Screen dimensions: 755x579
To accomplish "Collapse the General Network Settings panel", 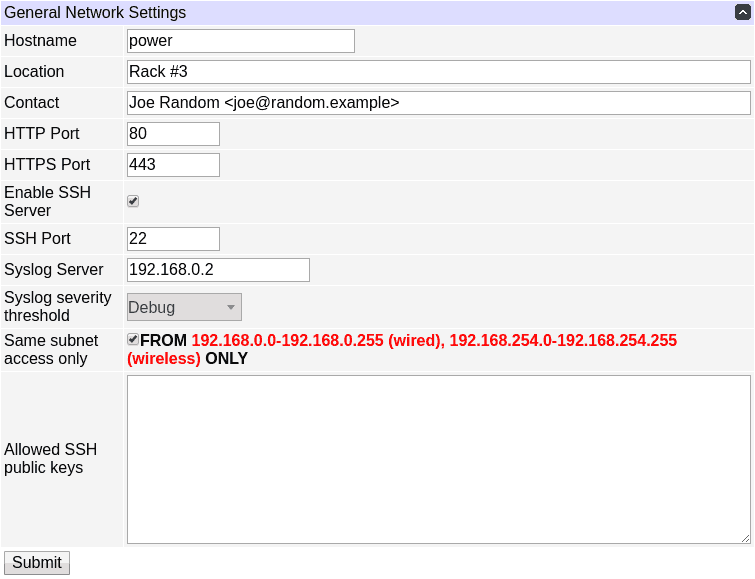I will coord(742,13).
